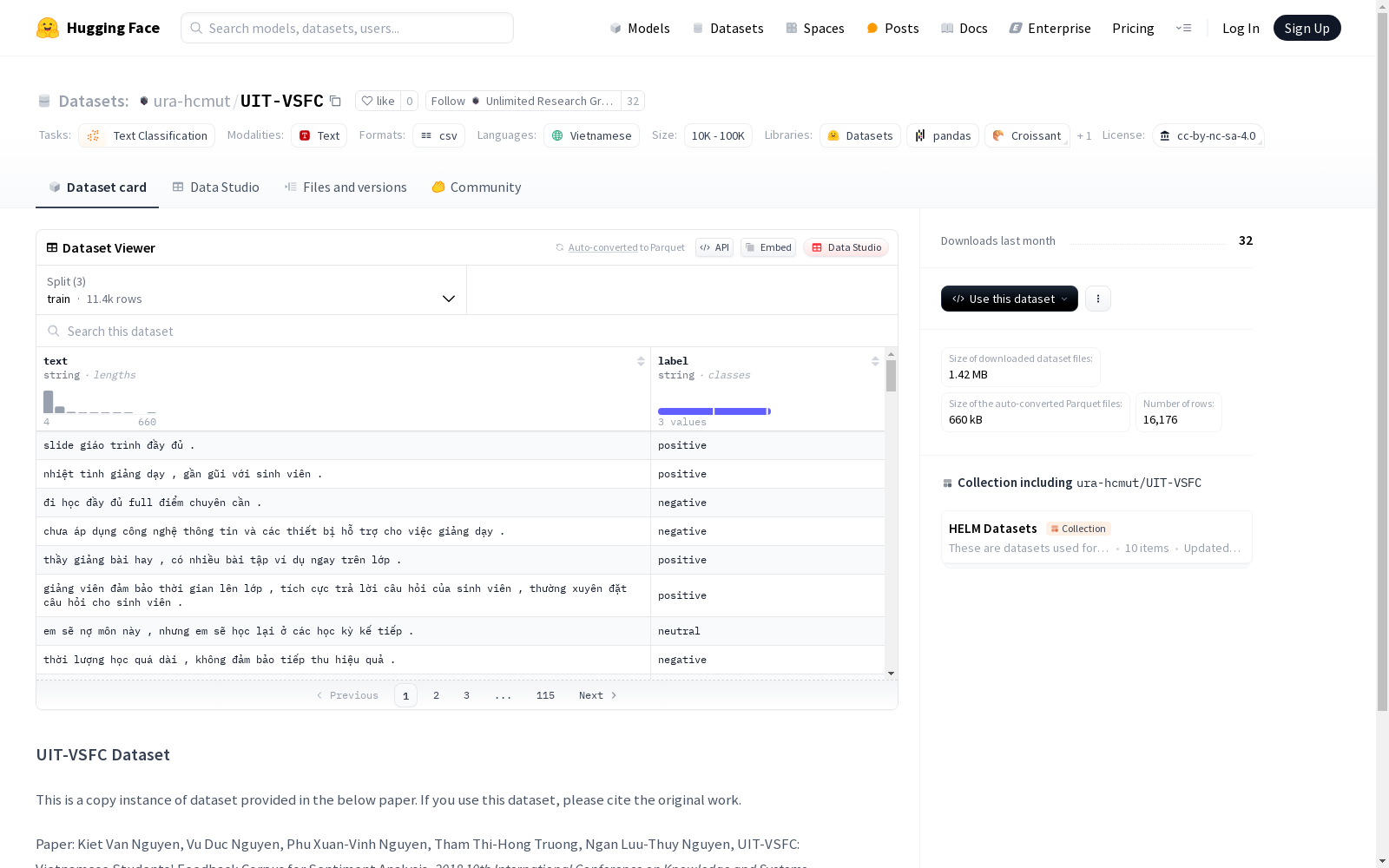Click the label classes distribution bar
Image resolution: width=1389 pixels, height=868 pixels.
pyautogui.click(x=714, y=411)
